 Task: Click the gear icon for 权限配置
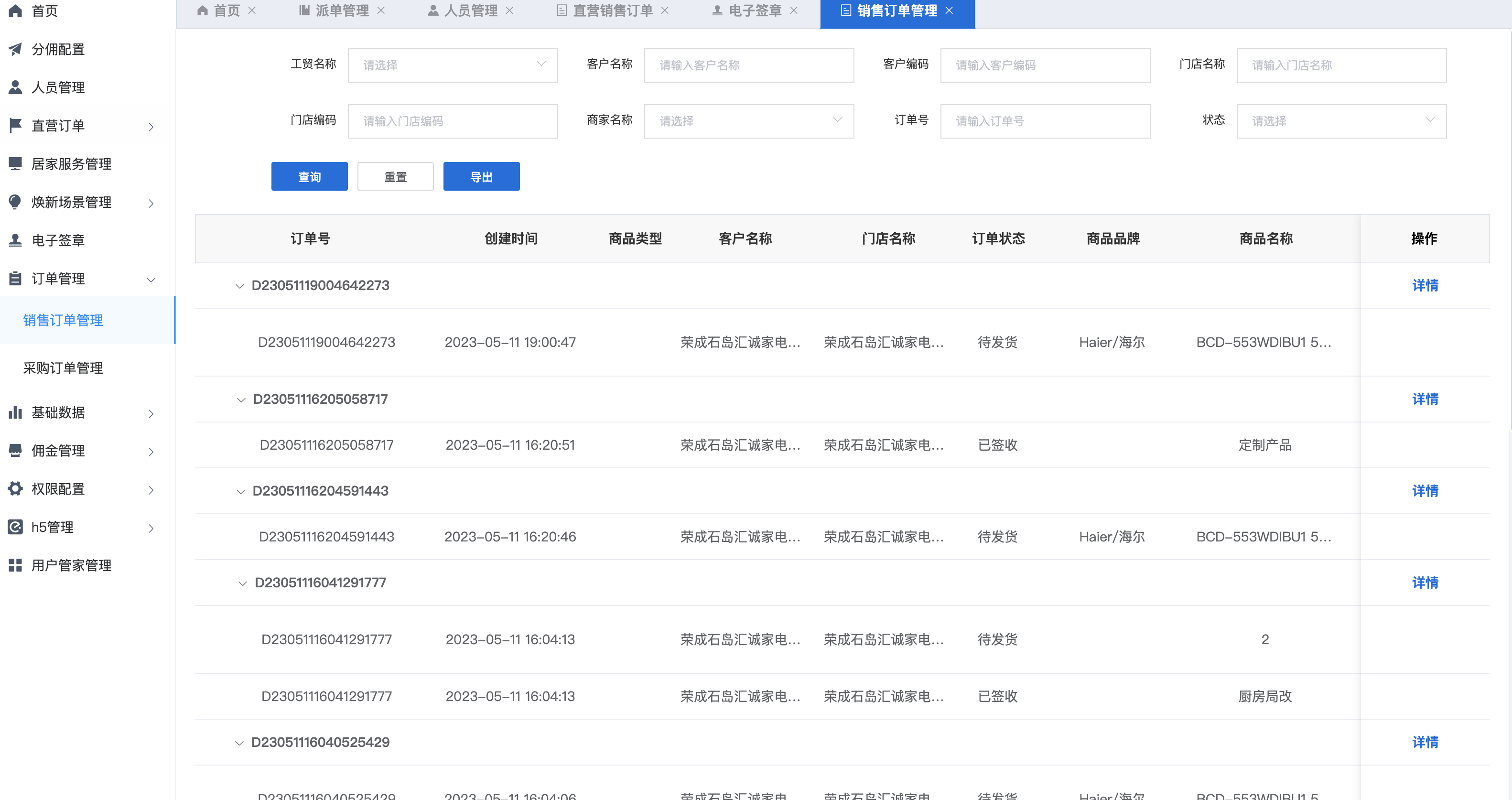[x=15, y=488]
